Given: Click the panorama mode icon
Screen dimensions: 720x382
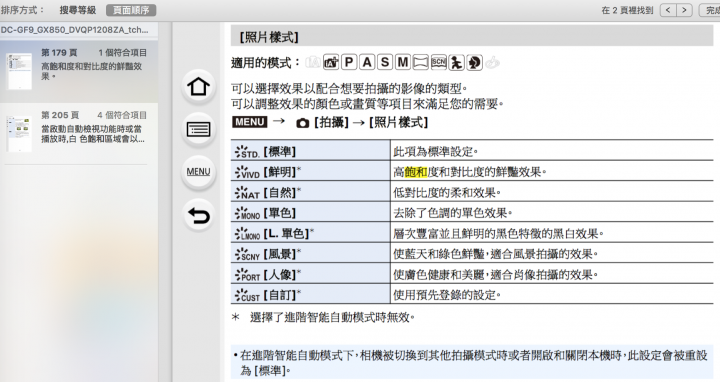Looking at the screenshot, I should [x=421, y=62].
